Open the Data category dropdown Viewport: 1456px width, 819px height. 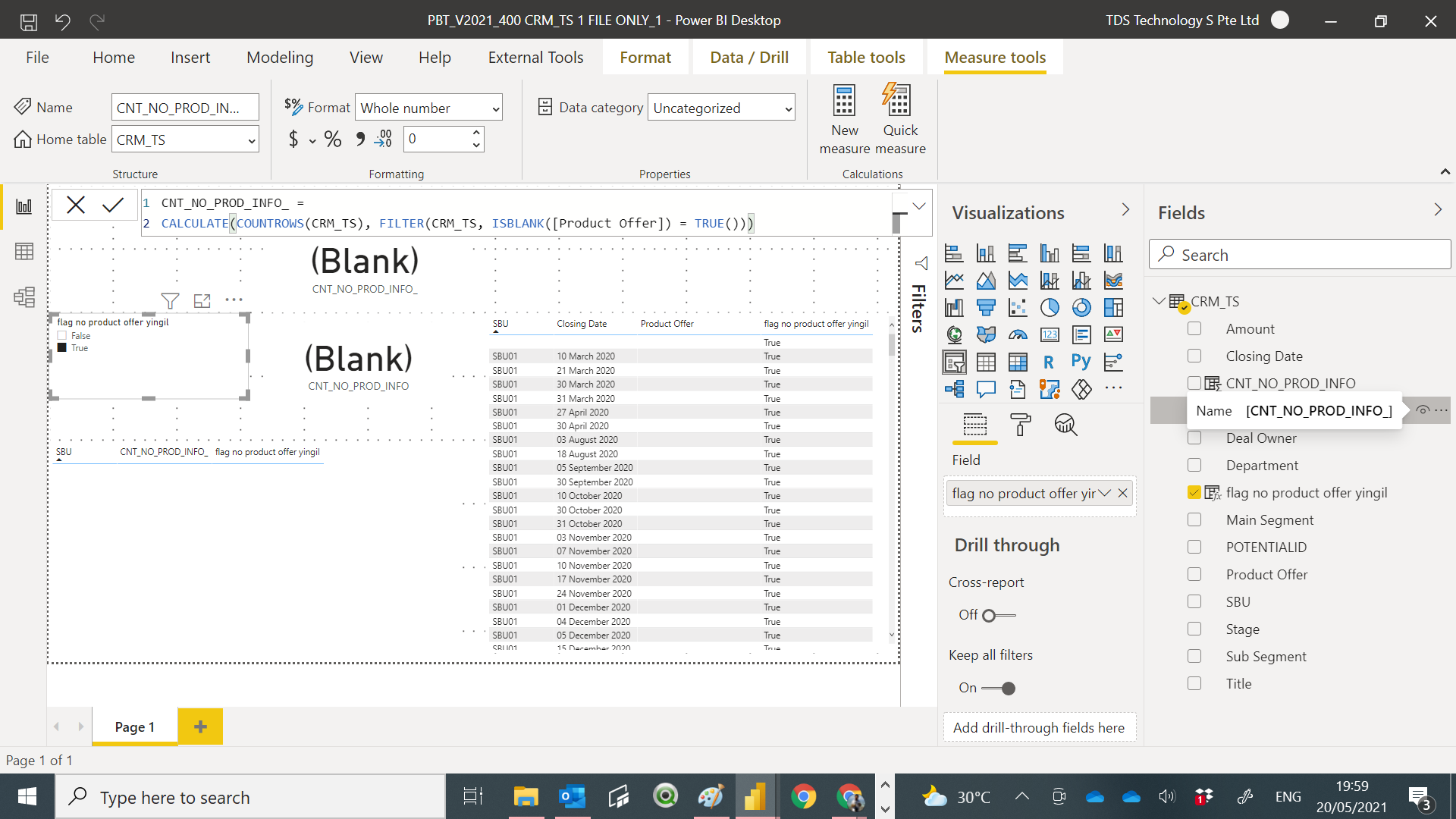[721, 108]
